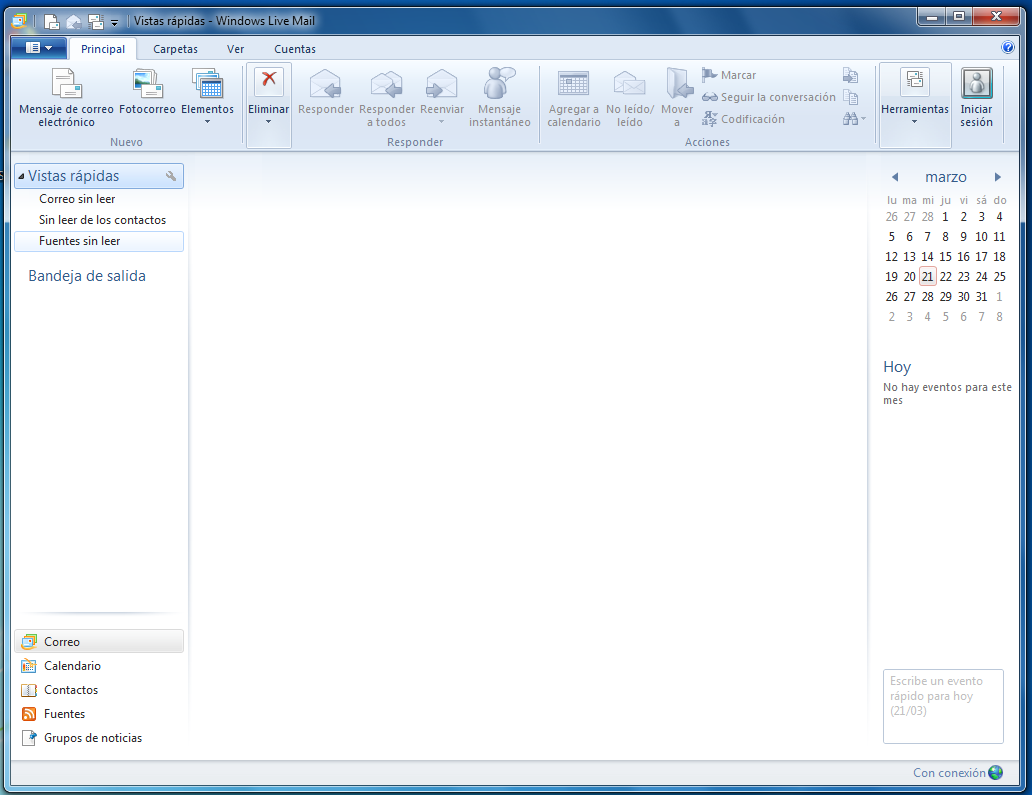Open the binoculars search dropdown arrow
This screenshot has width=1032, height=795.
tap(863, 119)
